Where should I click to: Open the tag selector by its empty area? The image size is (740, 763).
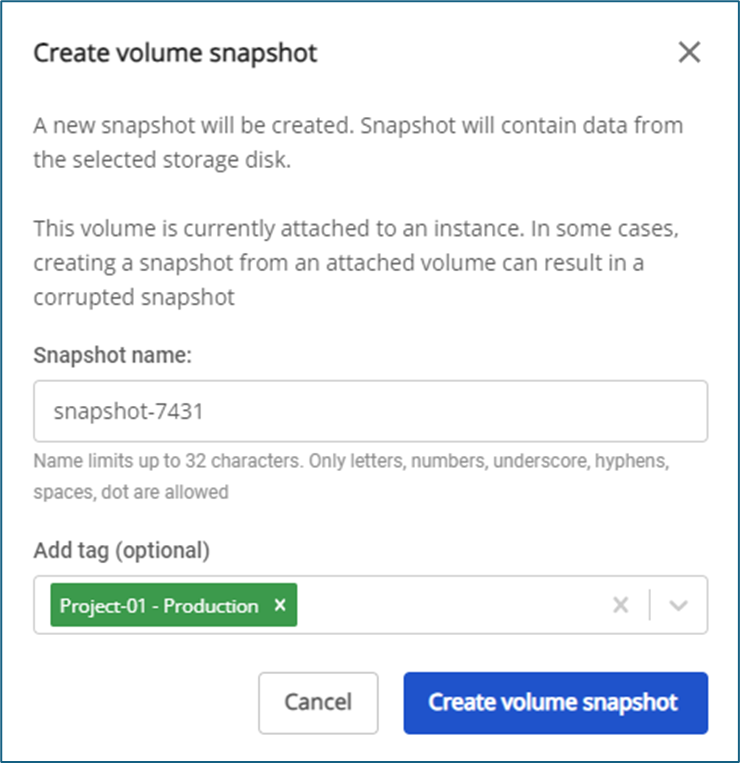pyautogui.click(x=450, y=605)
